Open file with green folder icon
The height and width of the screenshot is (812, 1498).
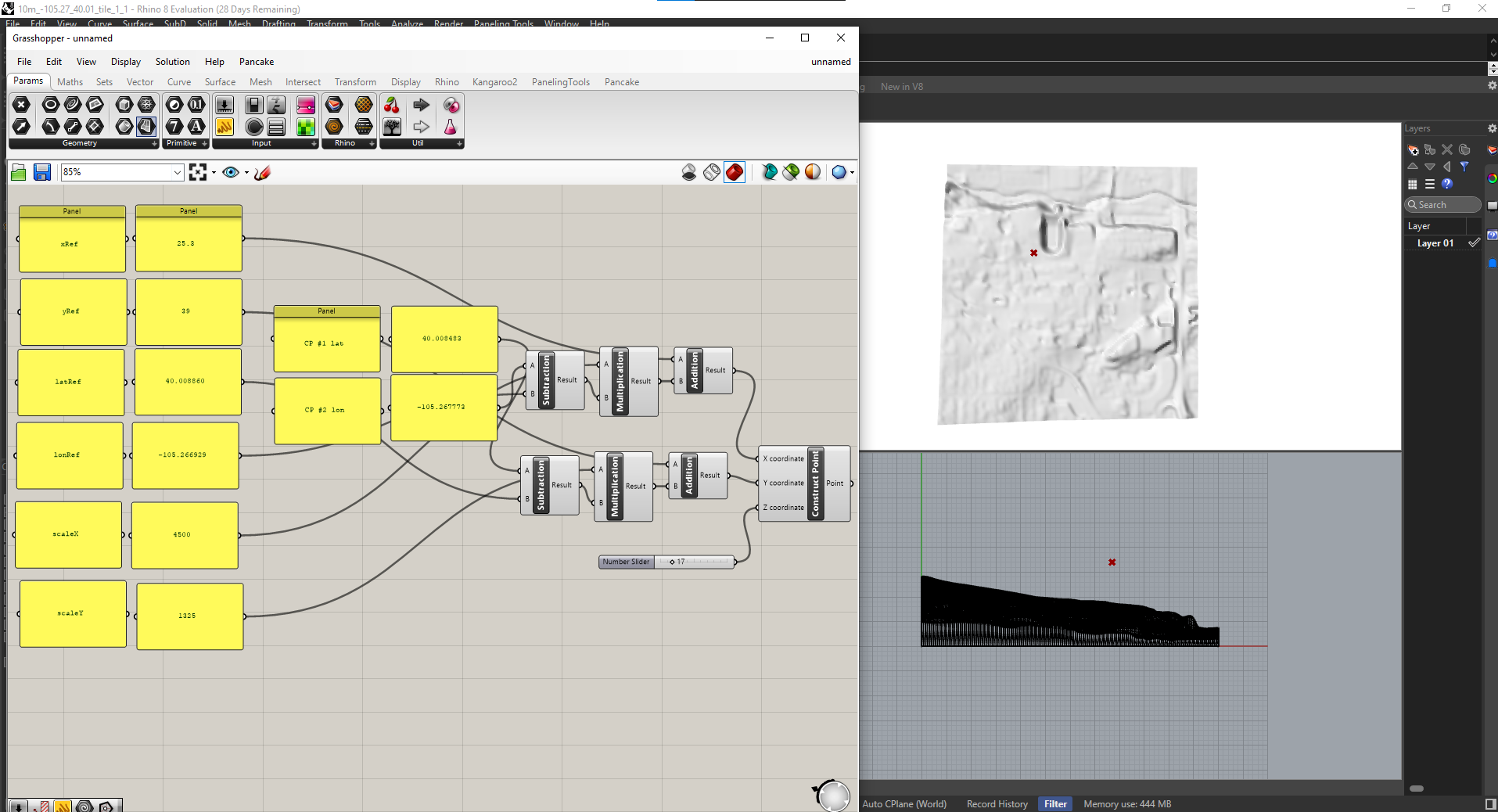(19, 172)
